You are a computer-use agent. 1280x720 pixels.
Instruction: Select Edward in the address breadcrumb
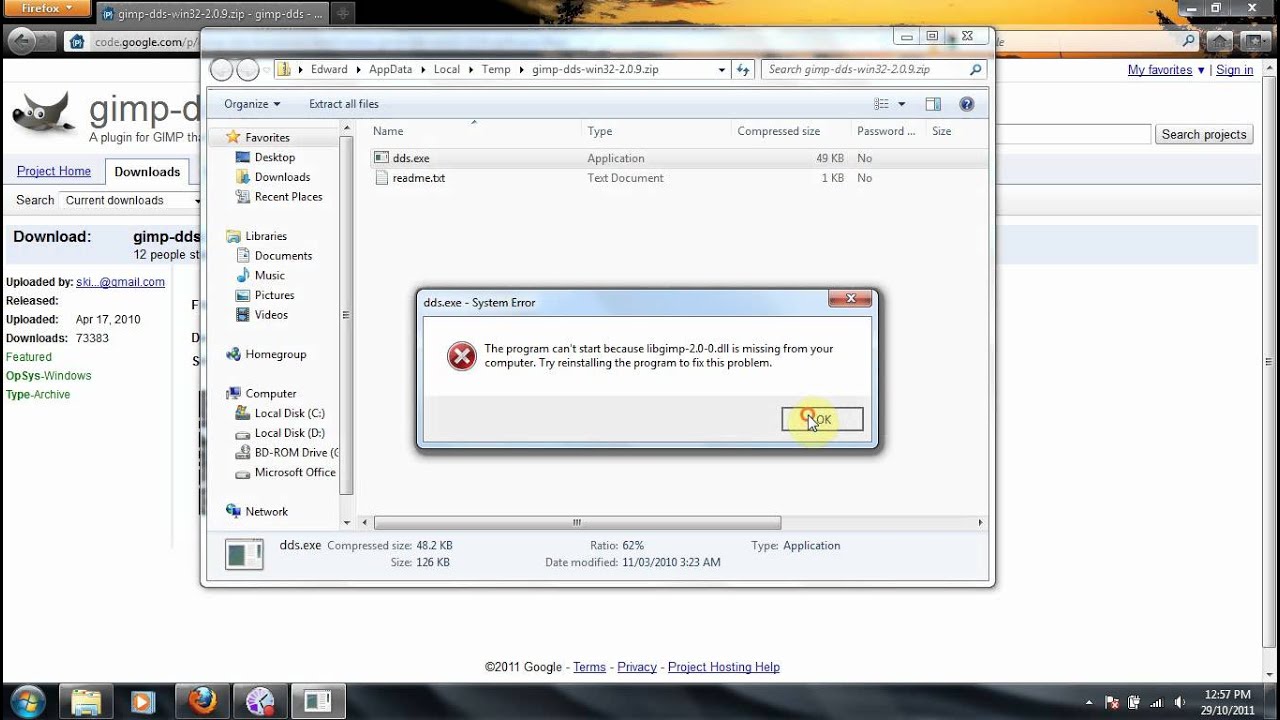pos(329,69)
